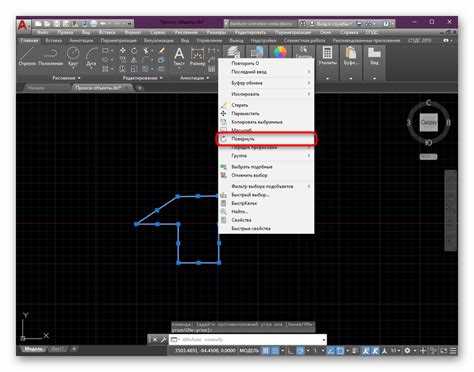Add new layout with plus button
474x372 pixels.
point(74,349)
